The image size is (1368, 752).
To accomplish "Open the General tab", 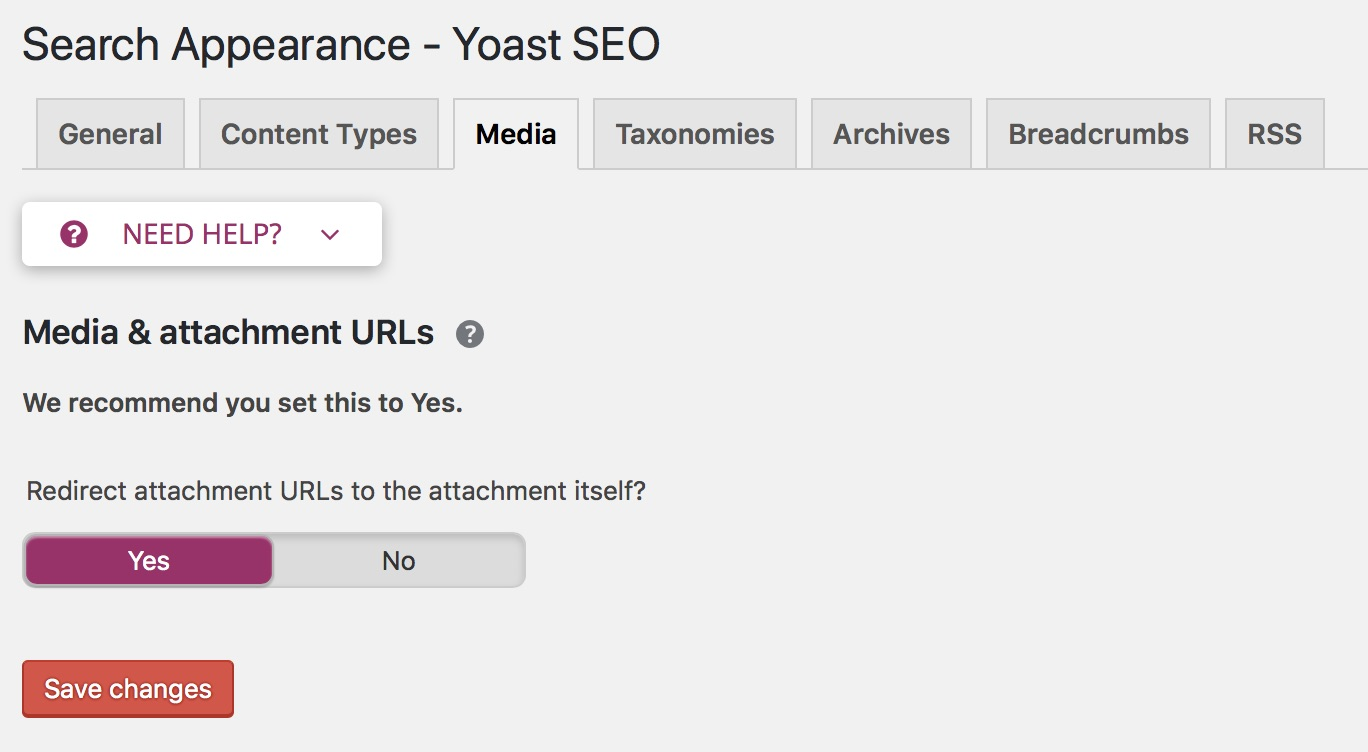I will click(110, 134).
